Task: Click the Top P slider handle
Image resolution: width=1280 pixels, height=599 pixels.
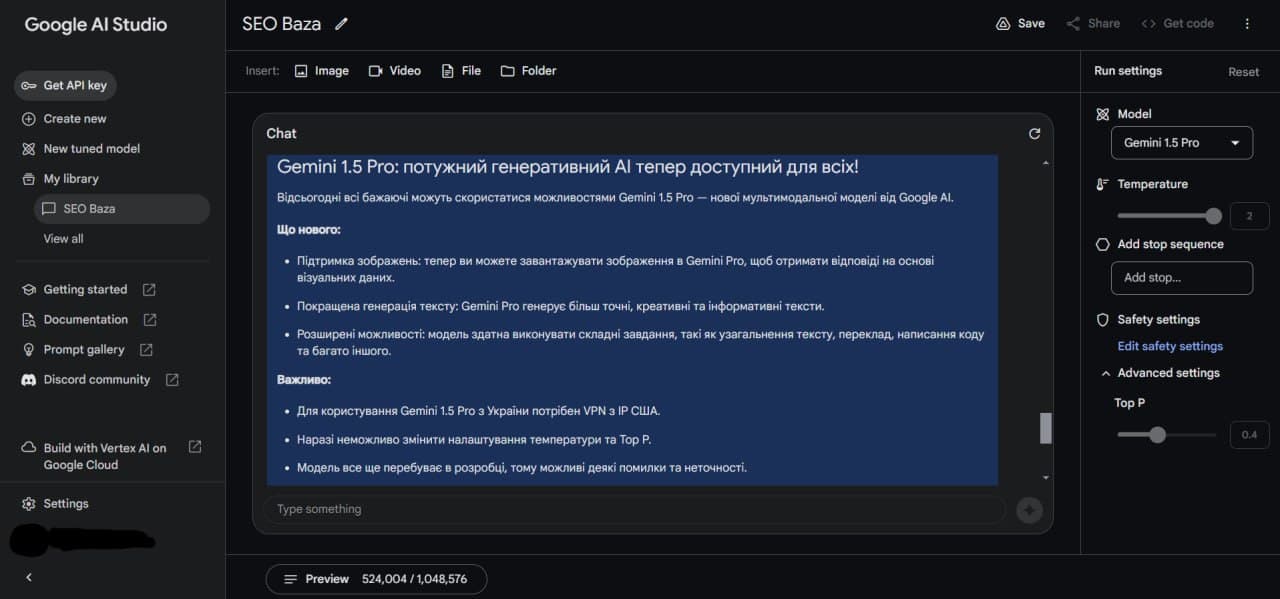Action: pyautogui.click(x=1158, y=435)
